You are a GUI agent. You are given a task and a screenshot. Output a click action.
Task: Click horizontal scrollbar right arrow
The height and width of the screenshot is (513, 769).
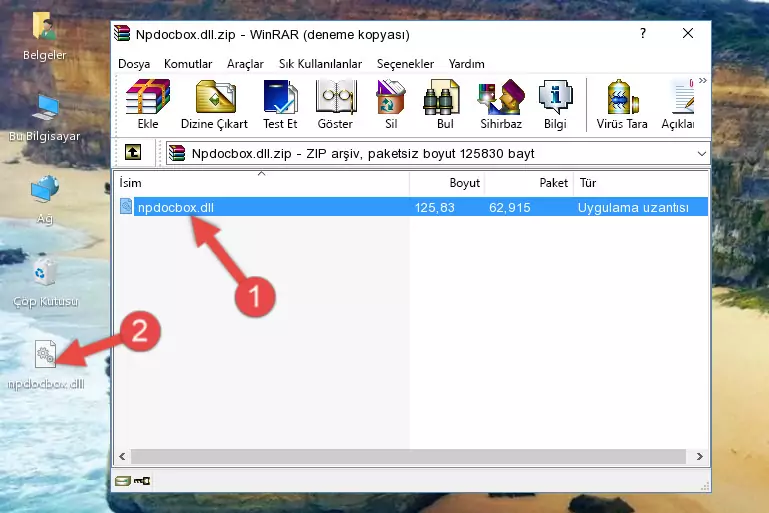[699, 457]
